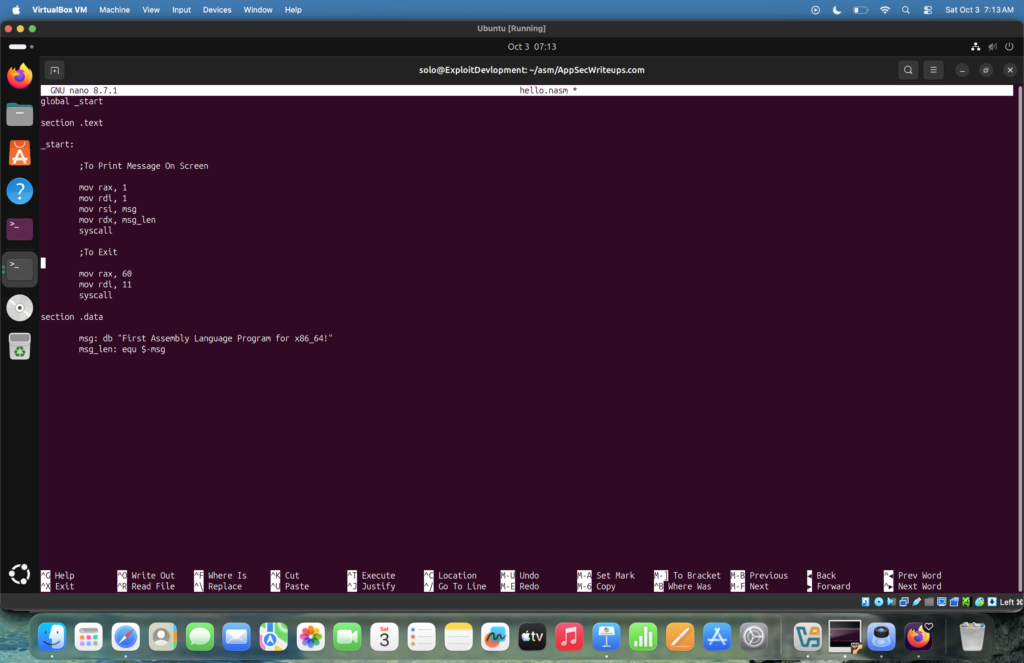This screenshot has height=663, width=1024.
Task: Click the nano 'Write Out' shortcut label
Action: point(153,575)
